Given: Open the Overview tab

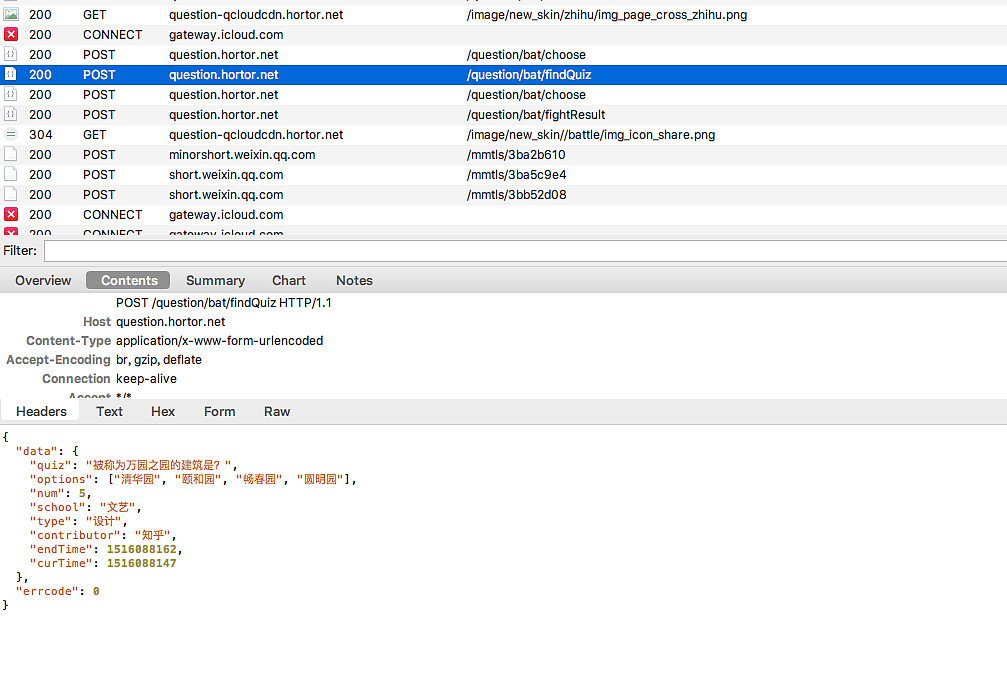Looking at the screenshot, I should [x=43, y=281].
